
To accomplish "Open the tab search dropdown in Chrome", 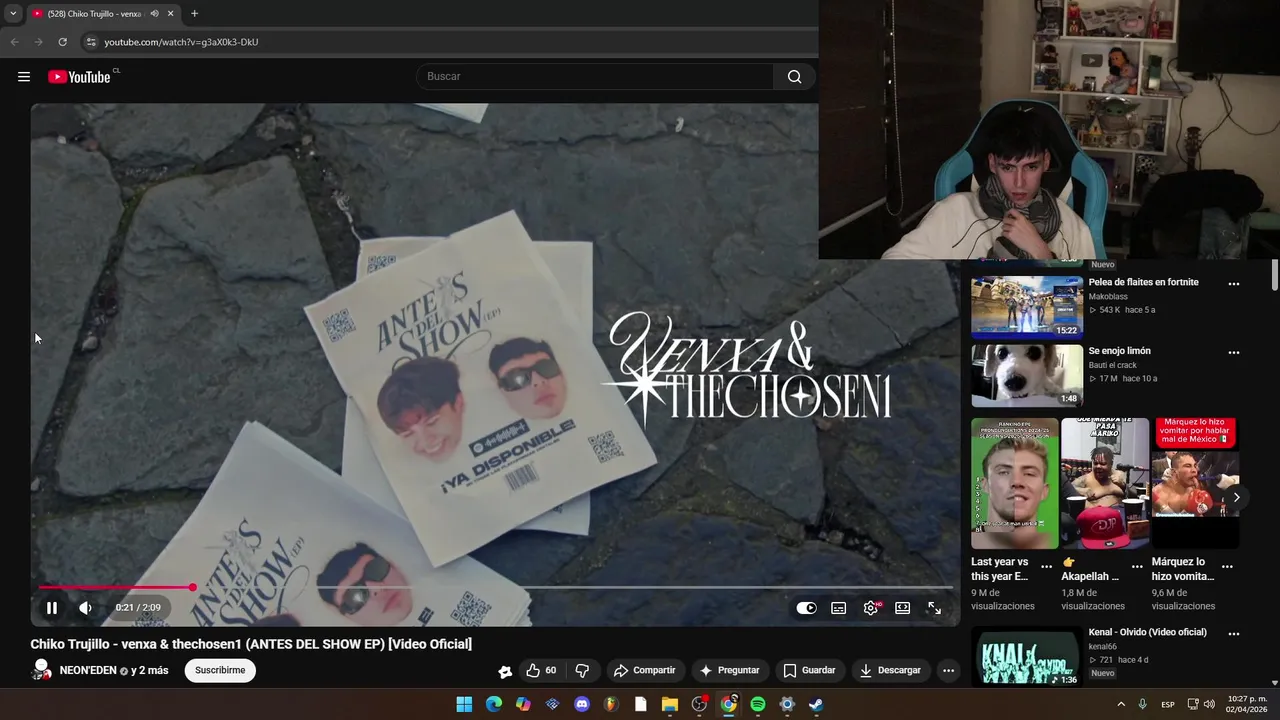I will click(13, 13).
